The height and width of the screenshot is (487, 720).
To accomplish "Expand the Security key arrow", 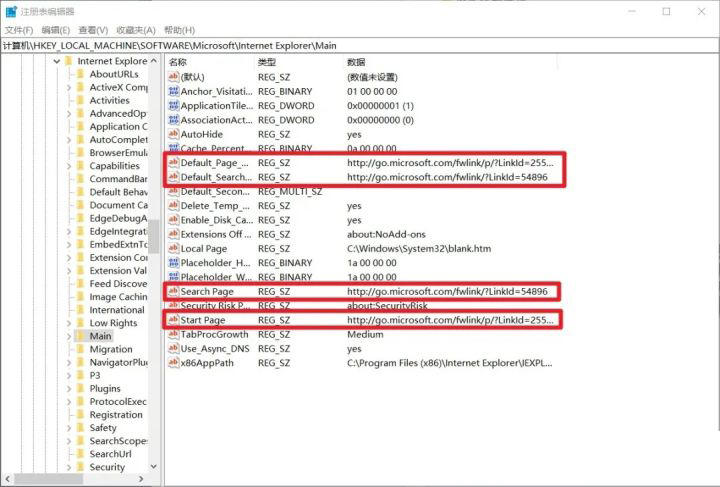I will 69,467.
